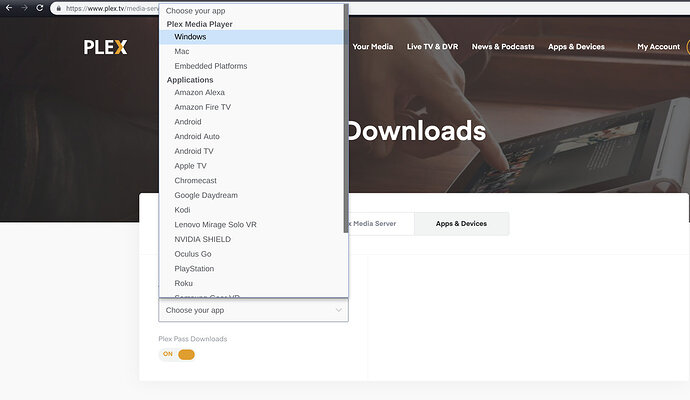Pick NVIDIA SHIELD option
This screenshot has width=690, height=400.
(251, 239)
